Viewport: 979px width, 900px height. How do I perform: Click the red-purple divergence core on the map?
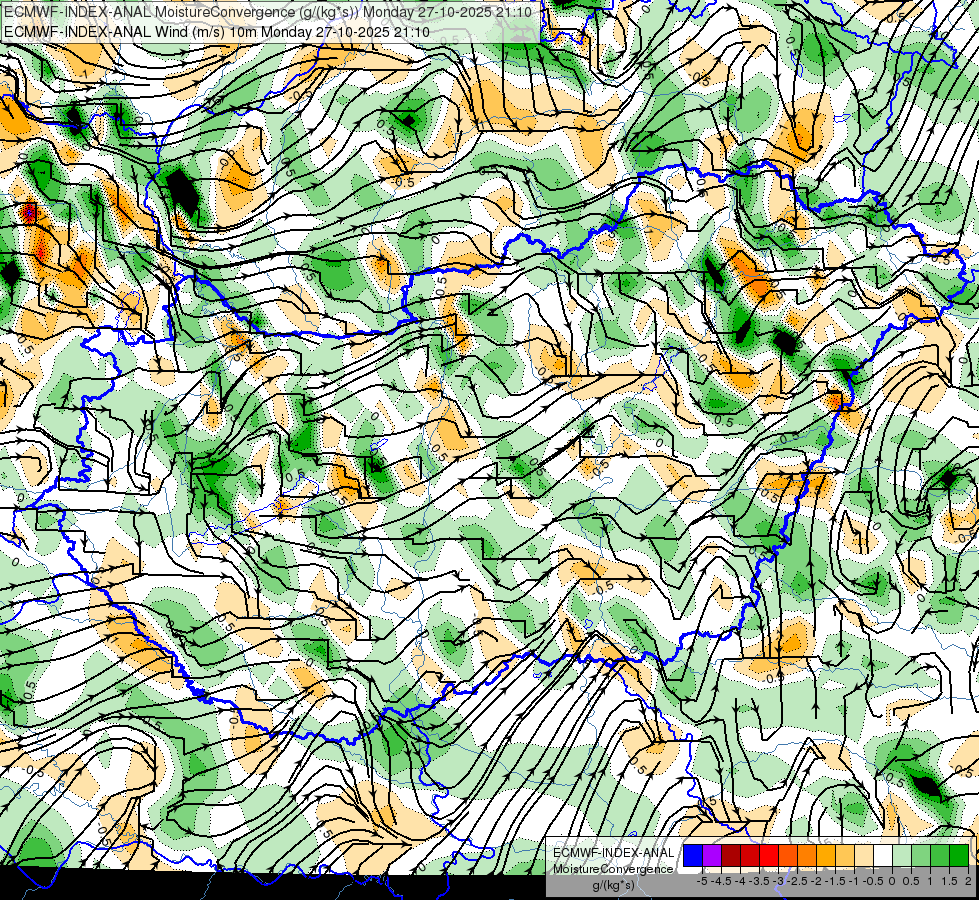[x=29, y=214]
